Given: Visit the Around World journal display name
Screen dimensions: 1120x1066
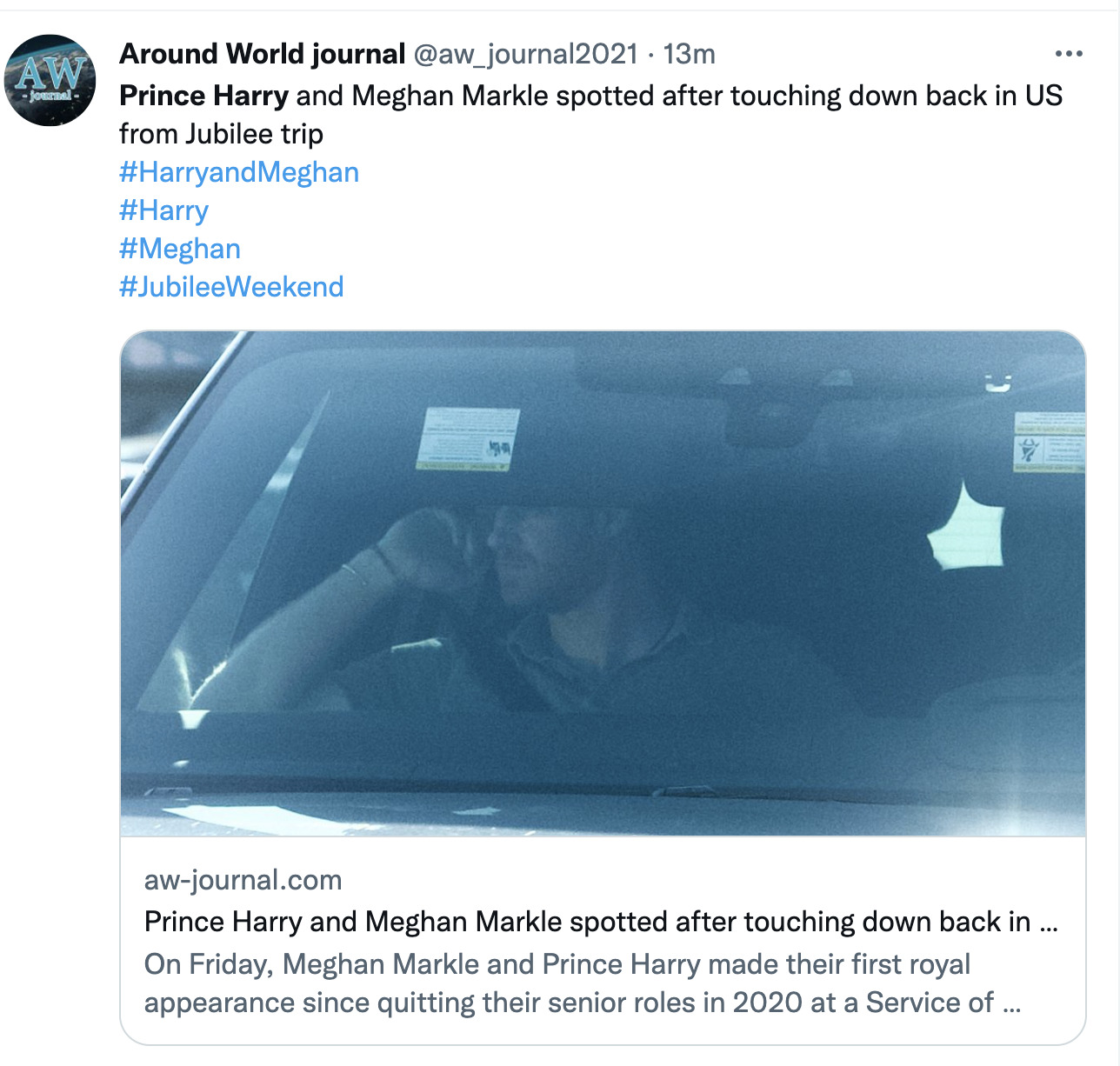Looking at the screenshot, I should coord(263,54).
